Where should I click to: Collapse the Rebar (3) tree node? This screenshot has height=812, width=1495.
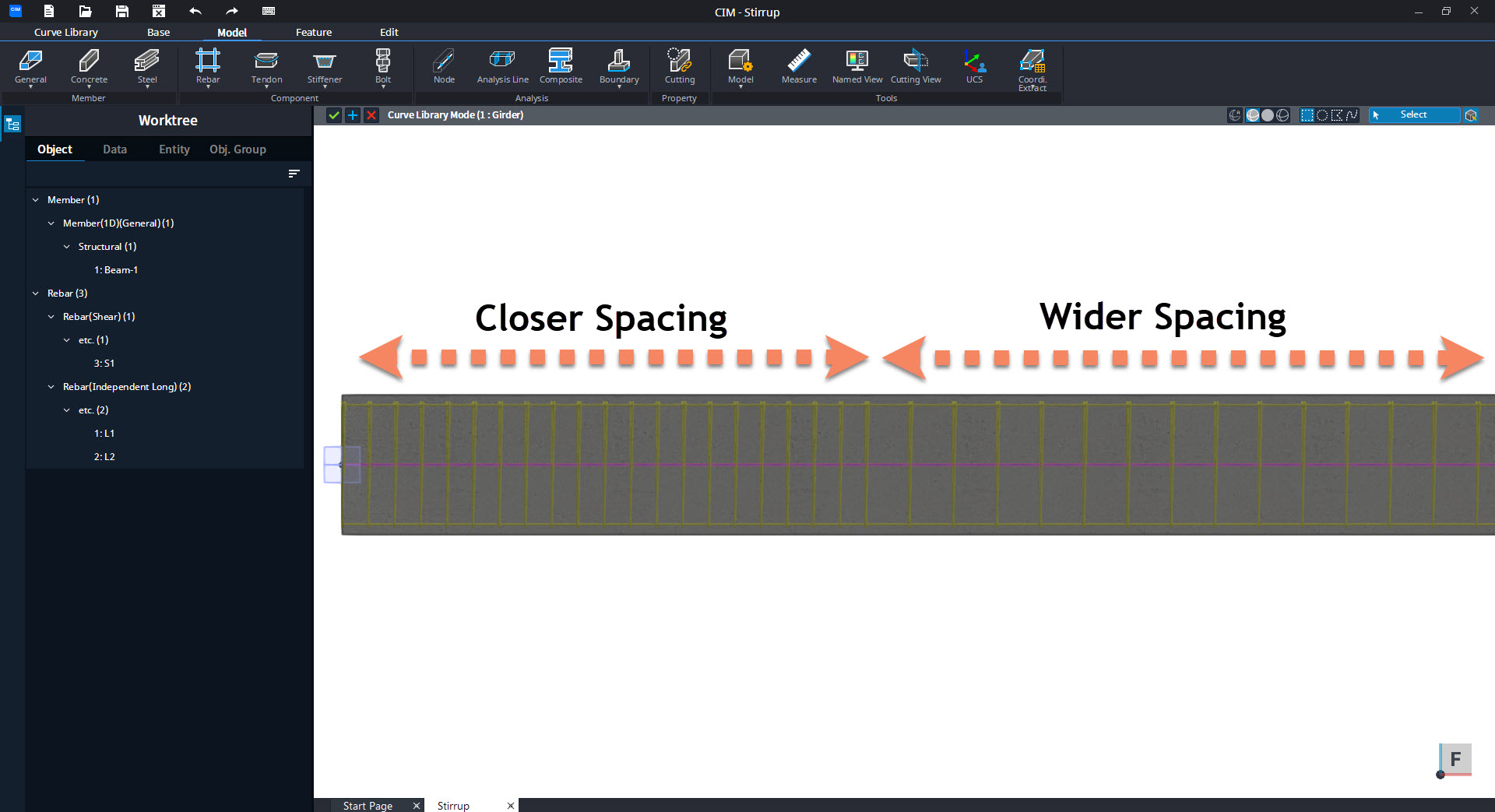coord(36,294)
